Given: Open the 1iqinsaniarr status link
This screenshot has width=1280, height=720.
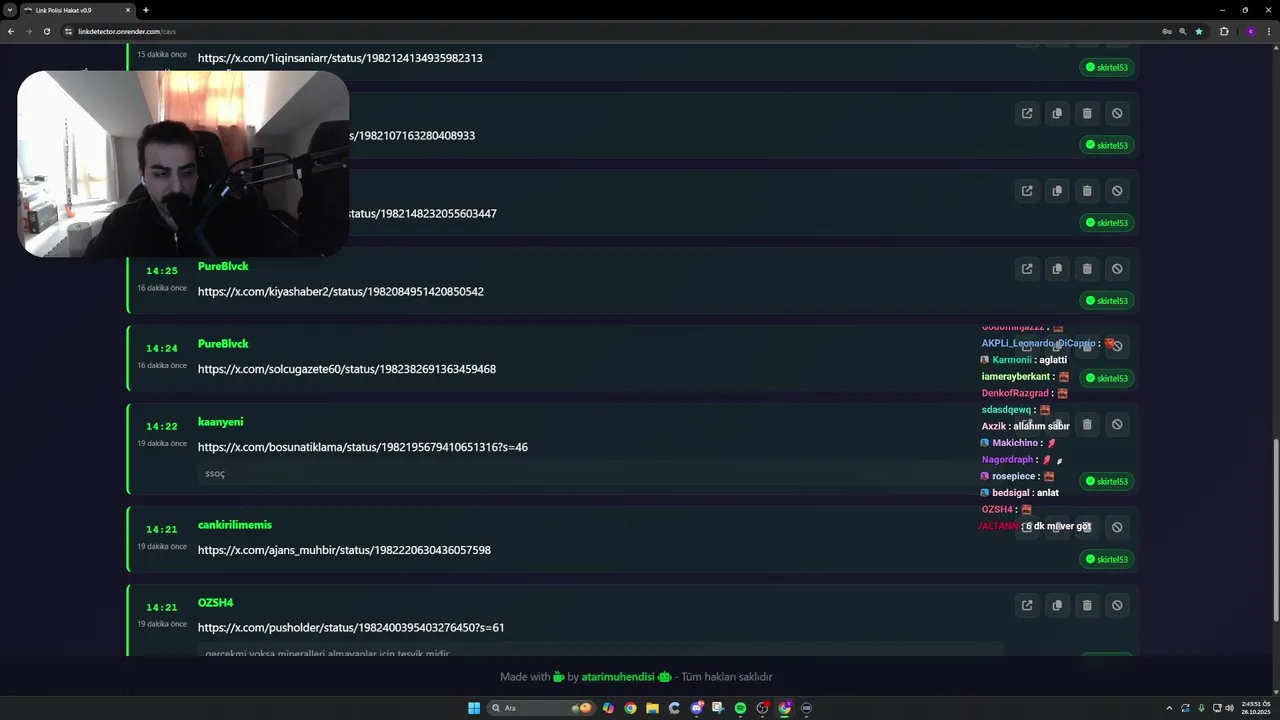Looking at the screenshot, I should (x=340, y=58).
